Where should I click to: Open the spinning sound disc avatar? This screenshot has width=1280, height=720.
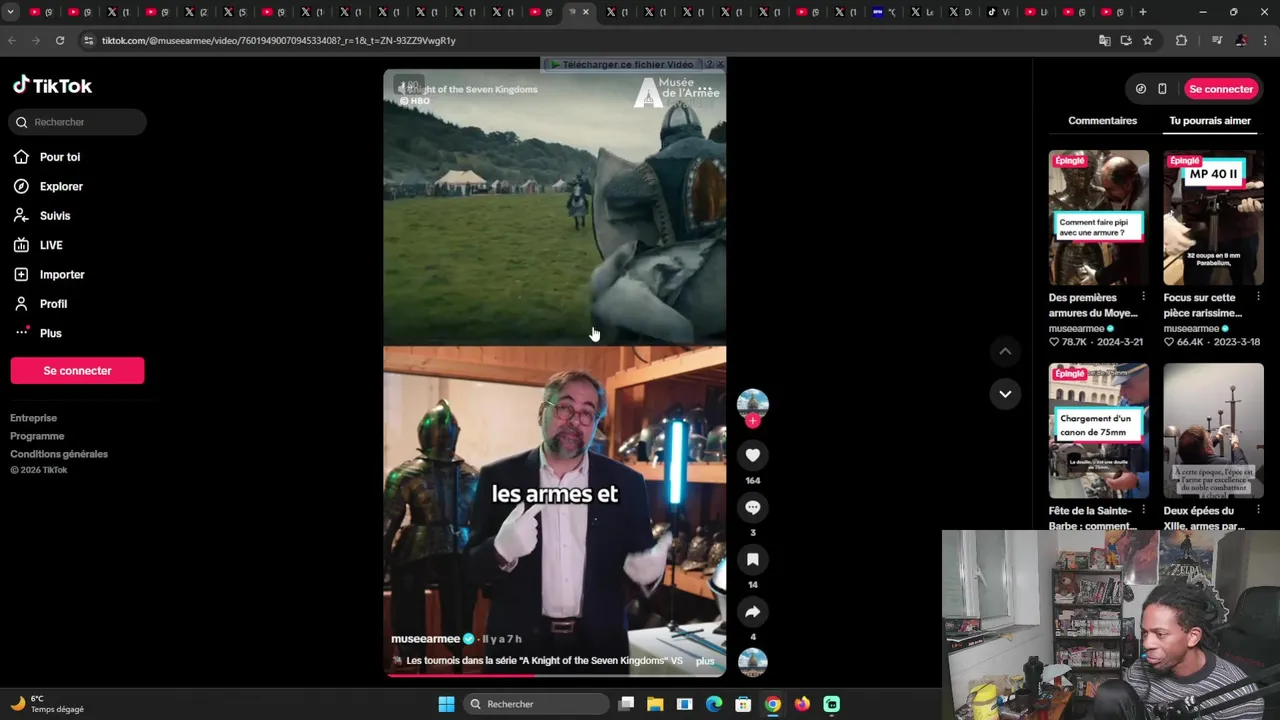coord(753,662)
